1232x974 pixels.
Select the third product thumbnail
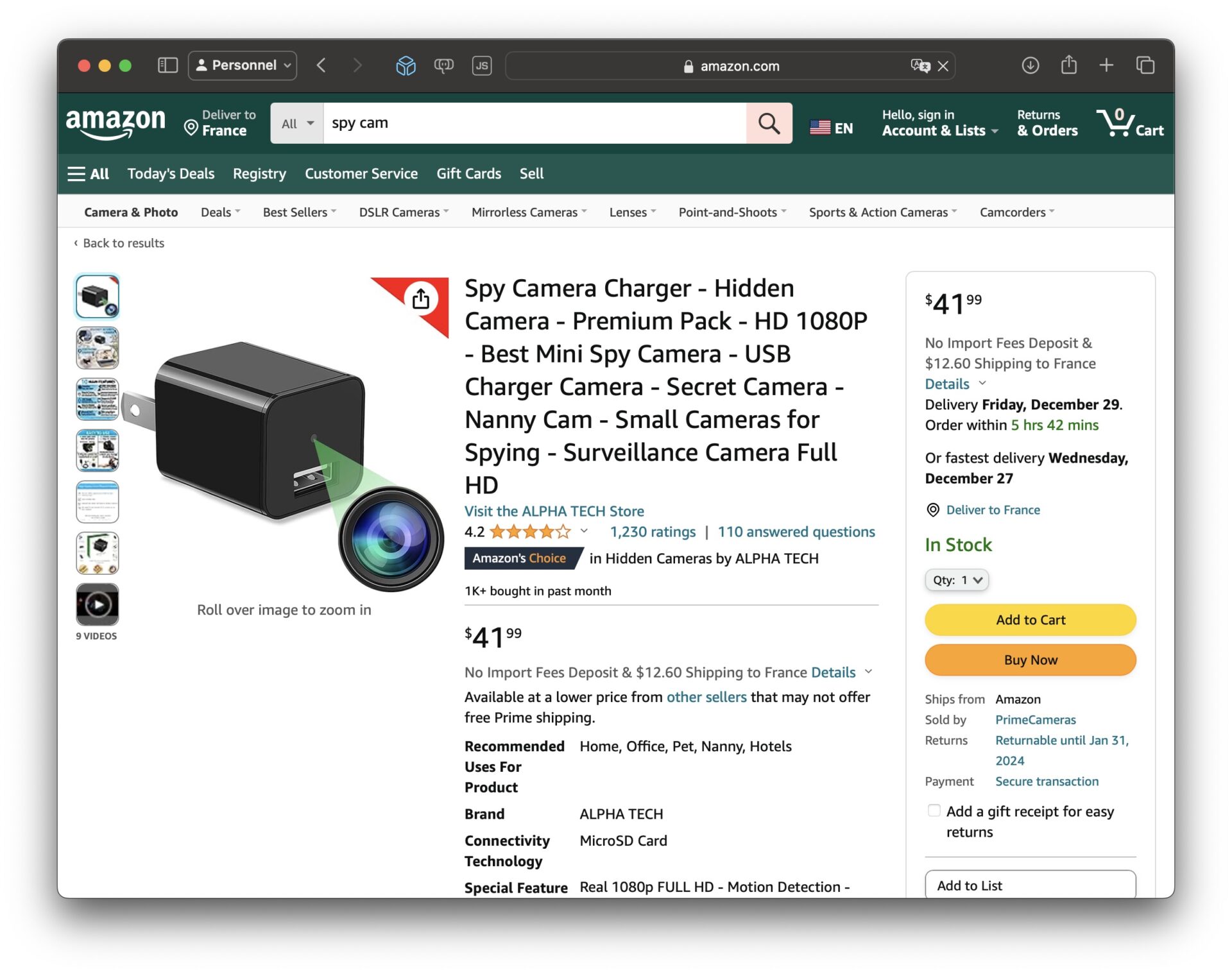[98, 399]
